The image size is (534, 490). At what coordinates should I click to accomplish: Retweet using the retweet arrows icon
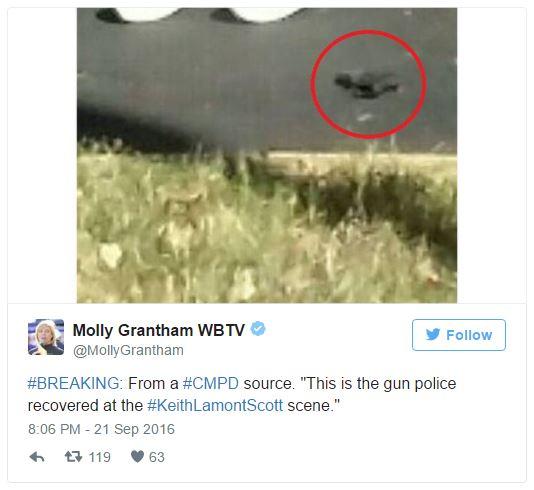74,457
